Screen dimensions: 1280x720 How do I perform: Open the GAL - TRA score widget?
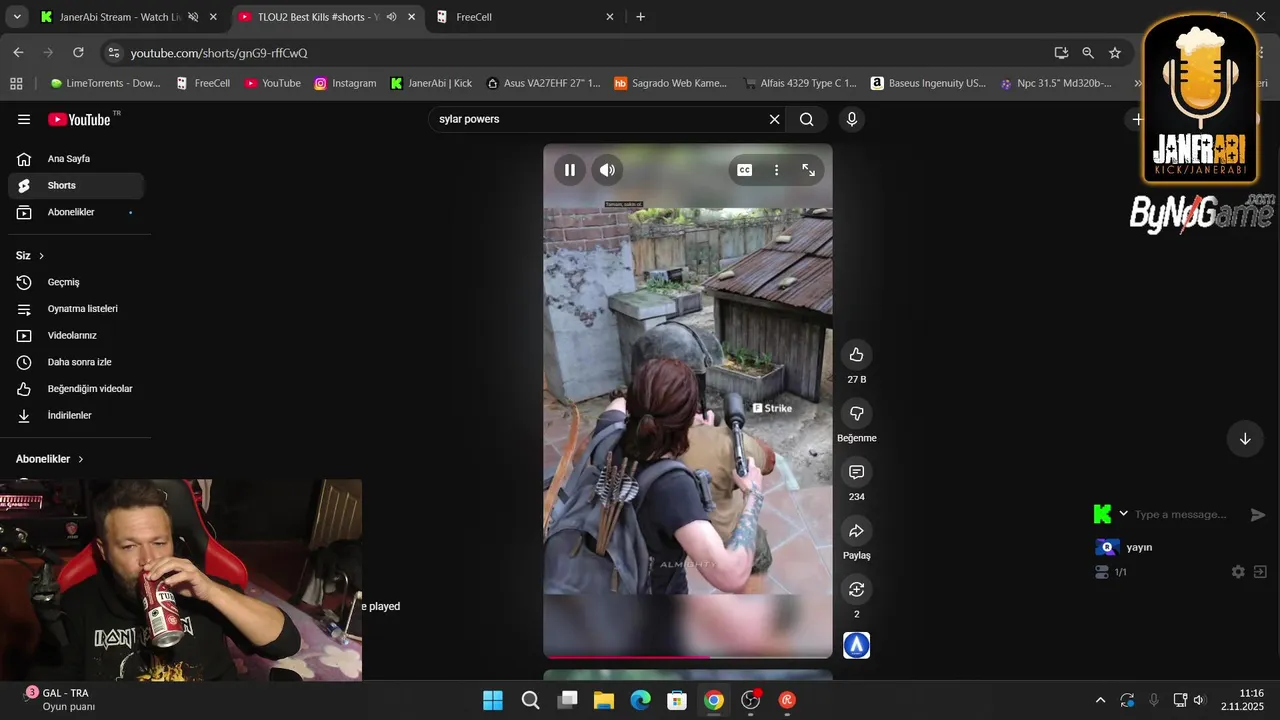(x=62, y=700)
